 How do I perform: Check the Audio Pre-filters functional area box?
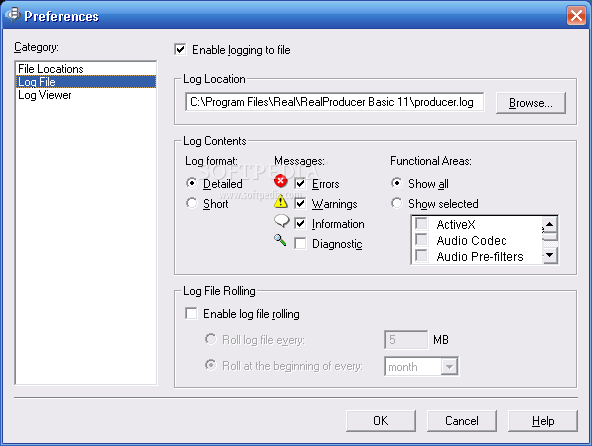pos(421,256)
